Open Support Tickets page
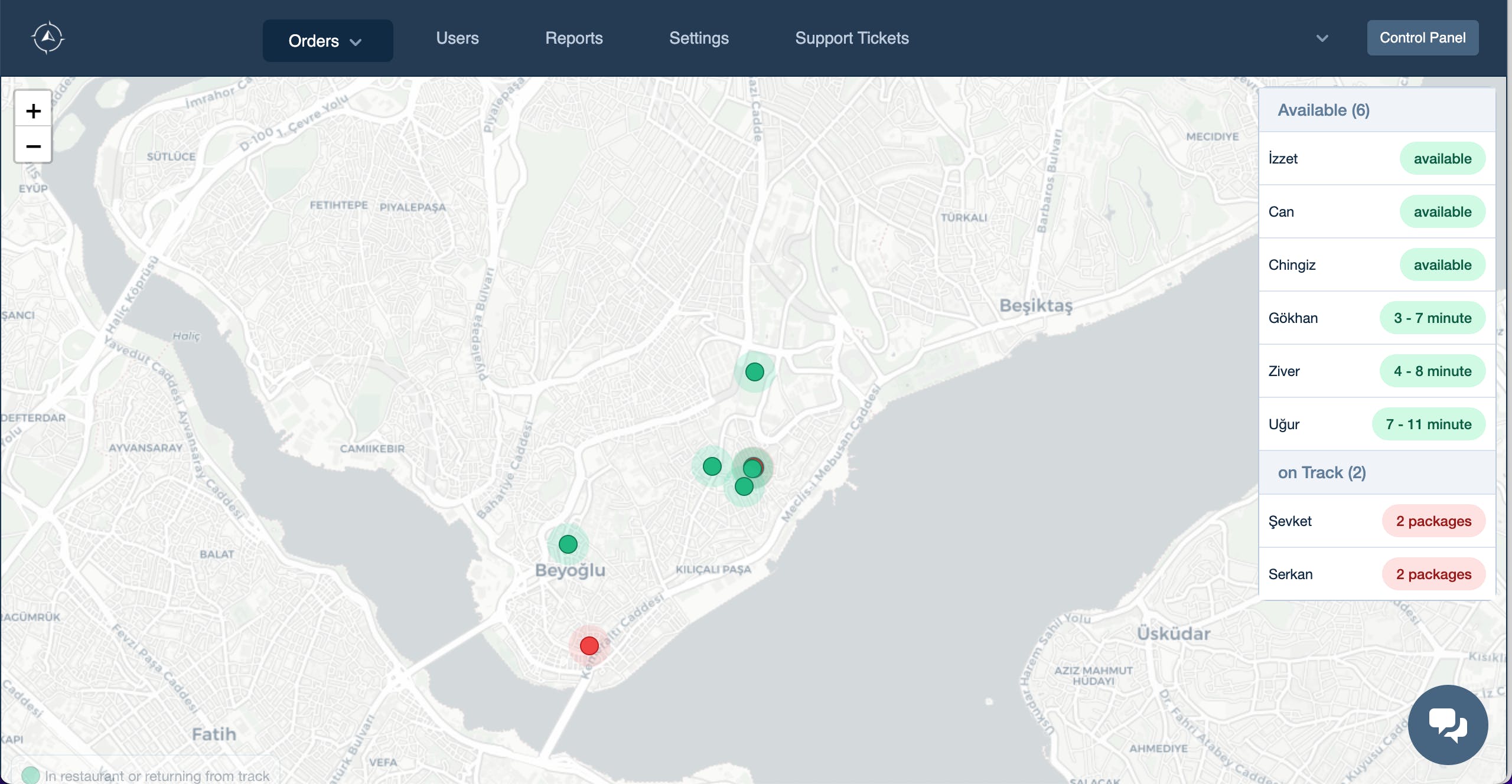Viewport: 1512px width, 784px height. 851,38
